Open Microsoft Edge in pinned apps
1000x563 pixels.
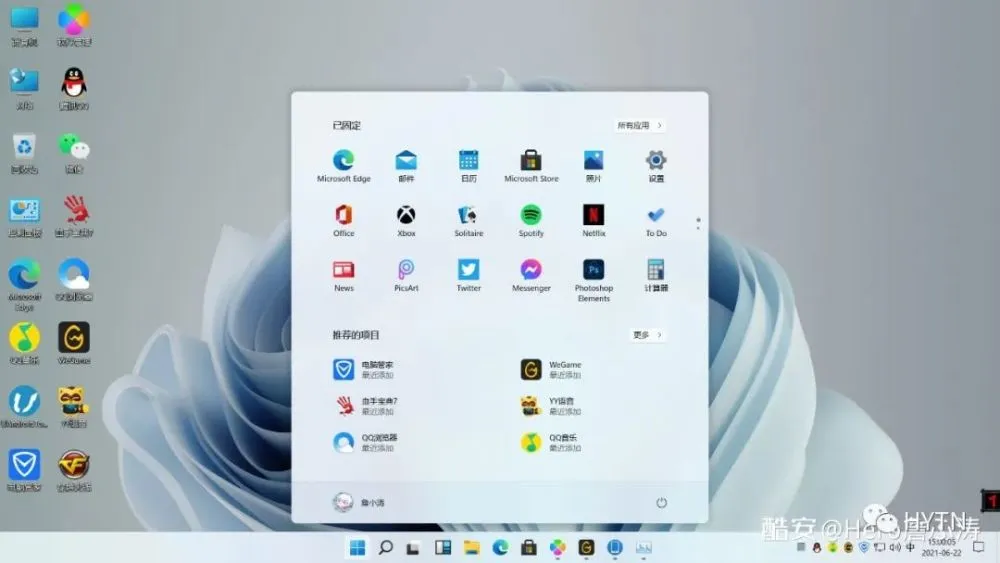point(343,161)
